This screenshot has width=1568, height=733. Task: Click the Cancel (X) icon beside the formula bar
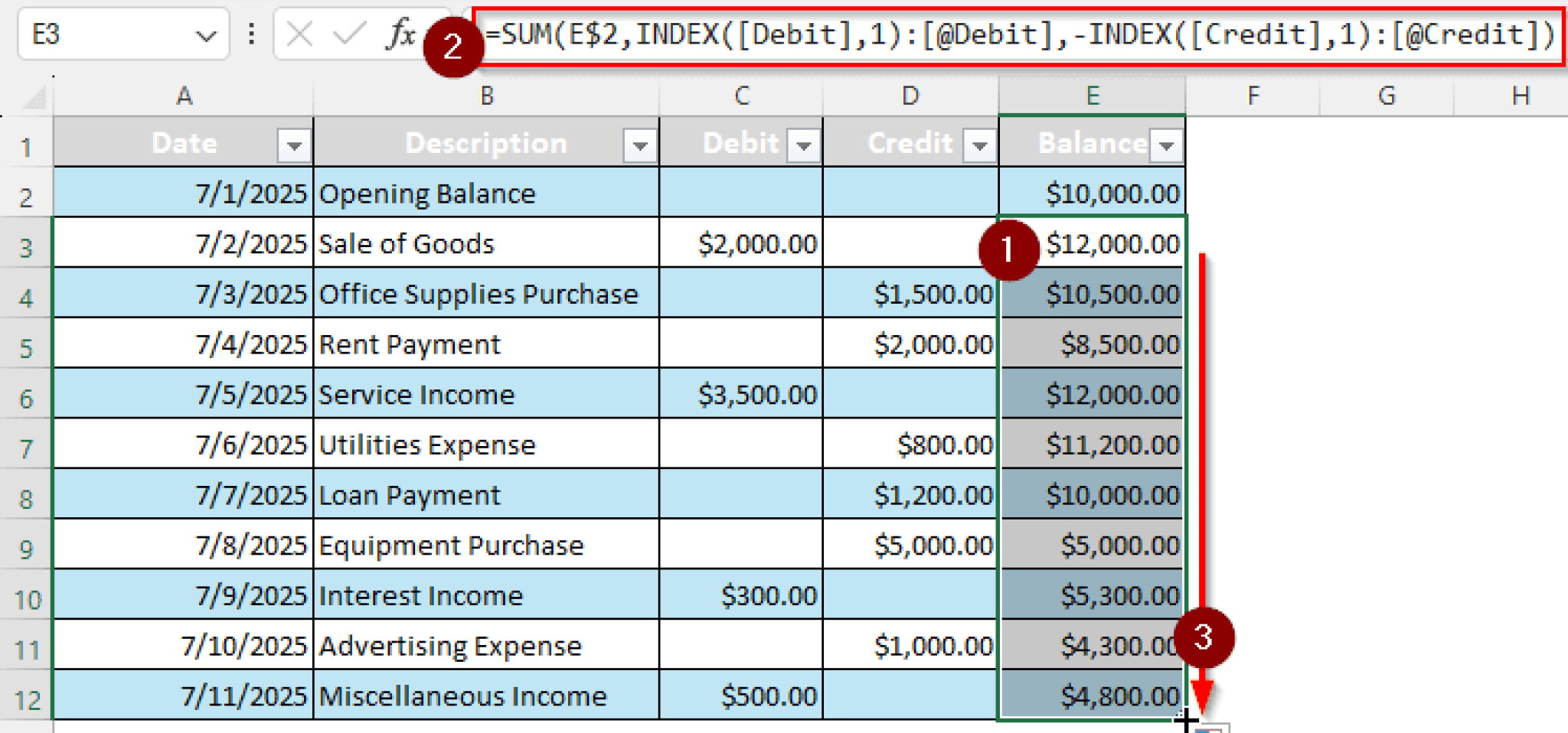[x=301, y=34]
